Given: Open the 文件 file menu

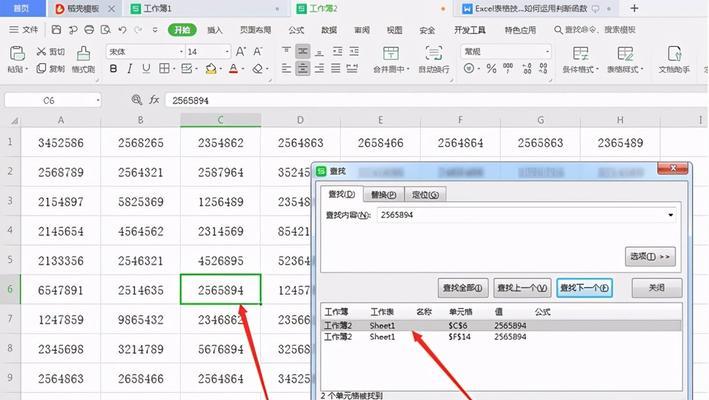Looking at the screenshot, I should tap(24, 30).
